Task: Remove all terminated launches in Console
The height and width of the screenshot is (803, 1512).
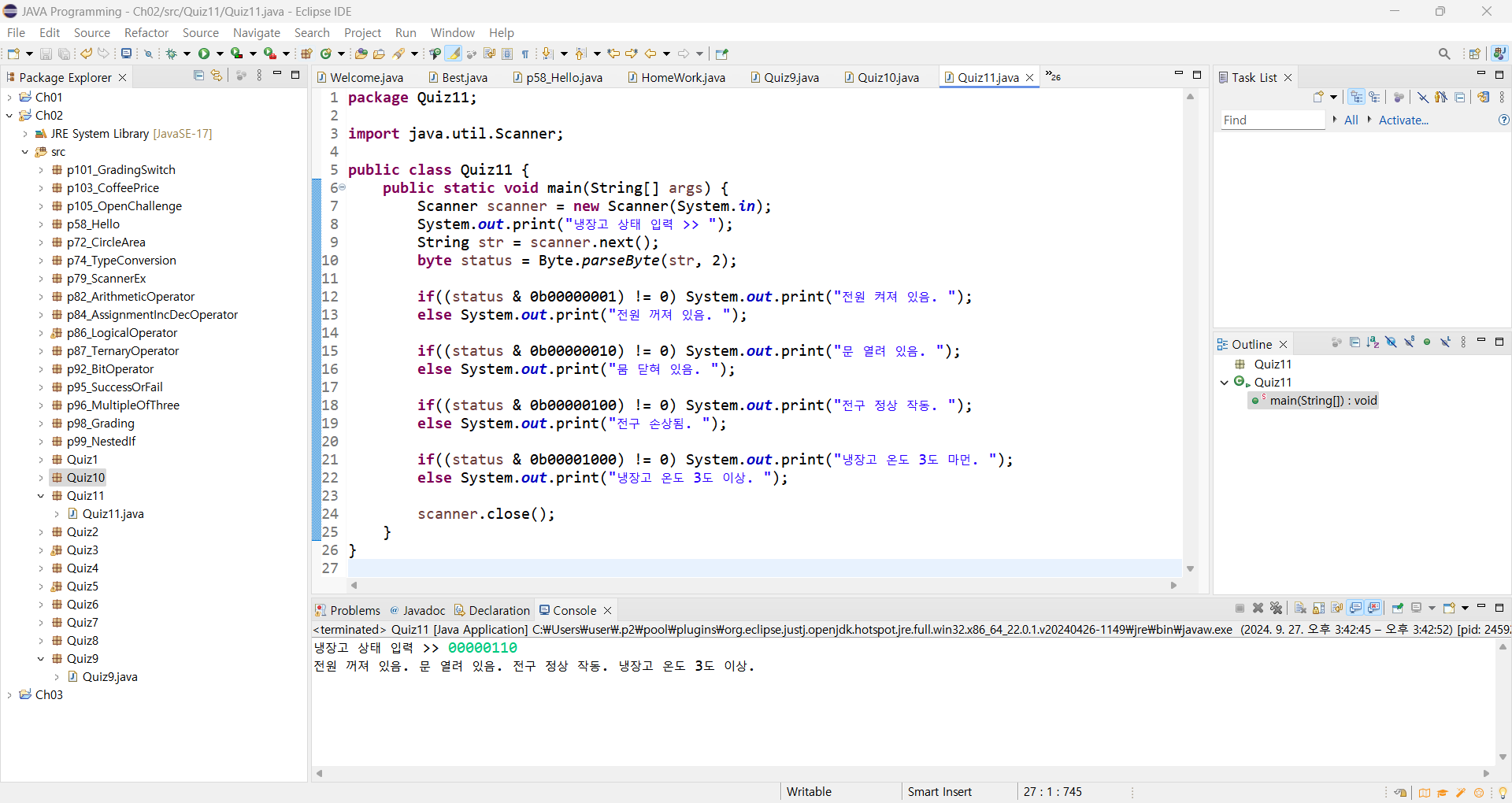Action: click(1277, 608)
